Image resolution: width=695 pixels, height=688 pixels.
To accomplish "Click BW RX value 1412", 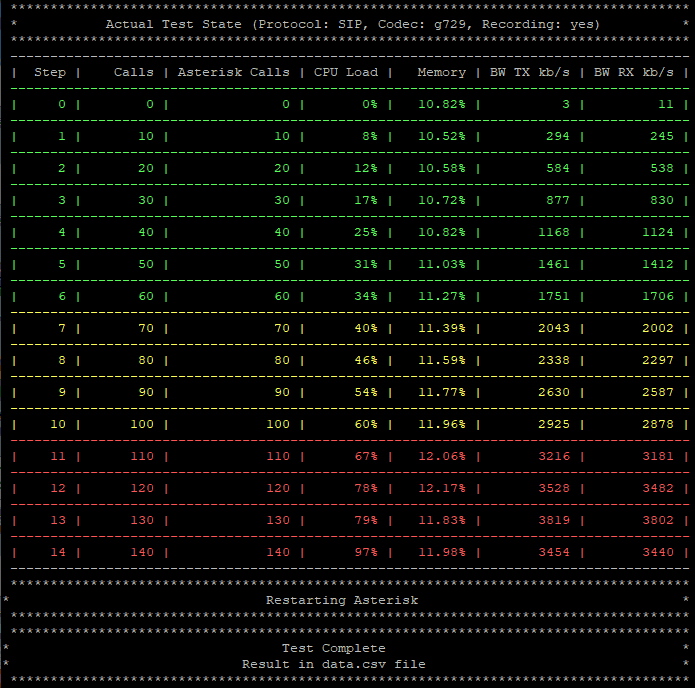I will pyautogui.click(x=658, y=264).
